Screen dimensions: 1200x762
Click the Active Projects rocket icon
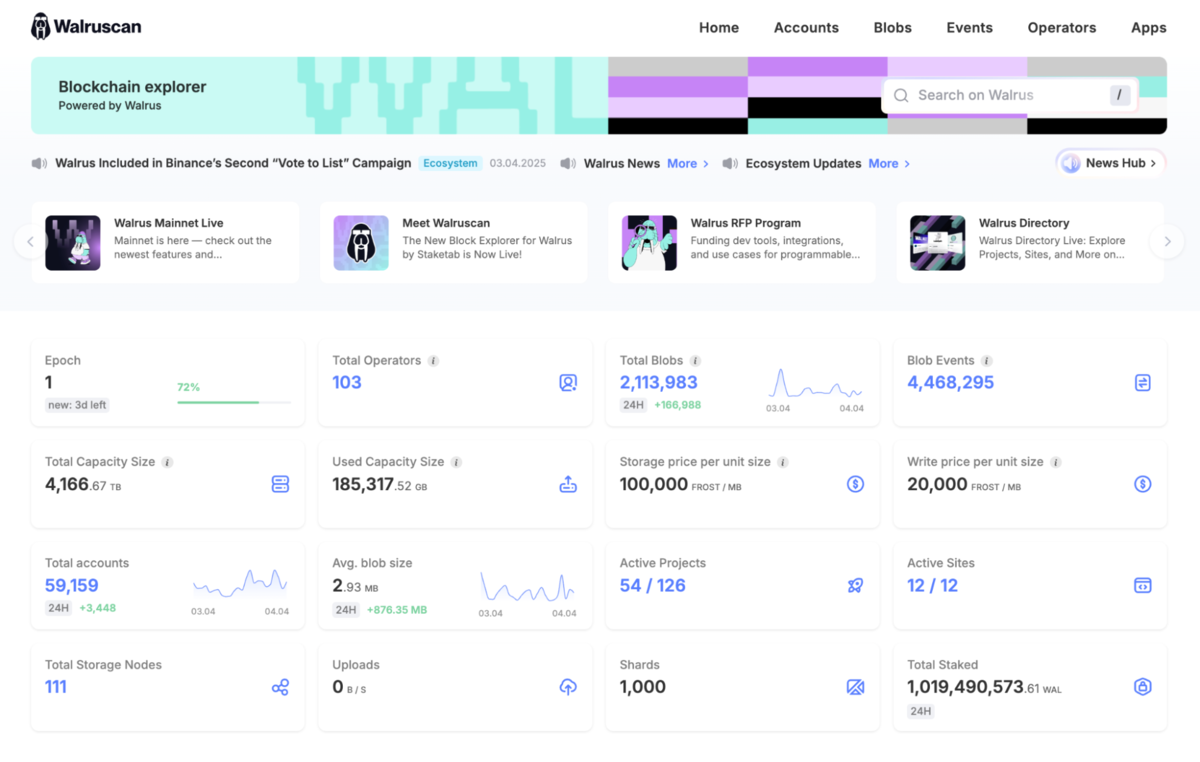[x=855, y=585]
